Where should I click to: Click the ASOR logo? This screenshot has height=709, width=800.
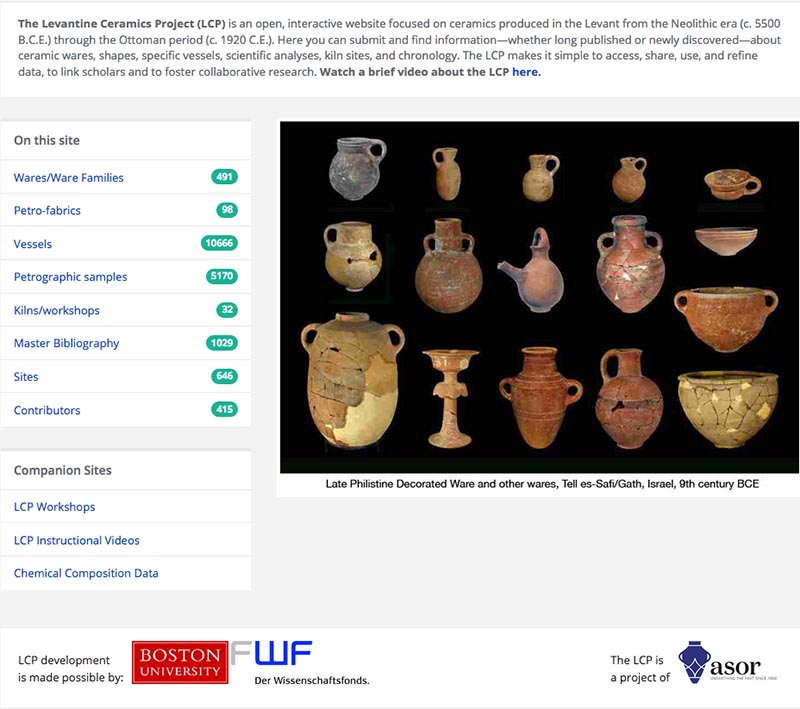(x=728, y=663)
